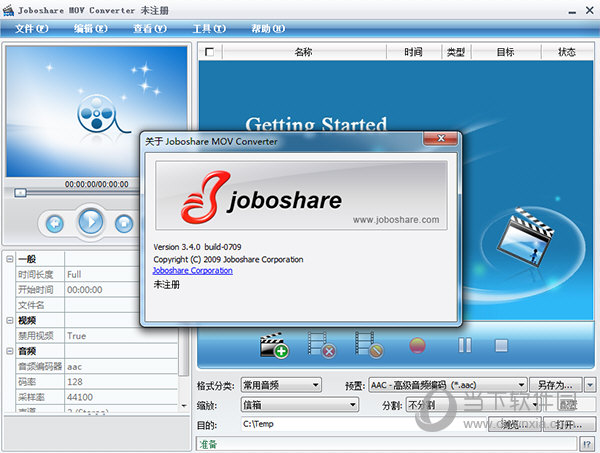Click the 另存为... button
600x453 pixels.
(555, 385)
